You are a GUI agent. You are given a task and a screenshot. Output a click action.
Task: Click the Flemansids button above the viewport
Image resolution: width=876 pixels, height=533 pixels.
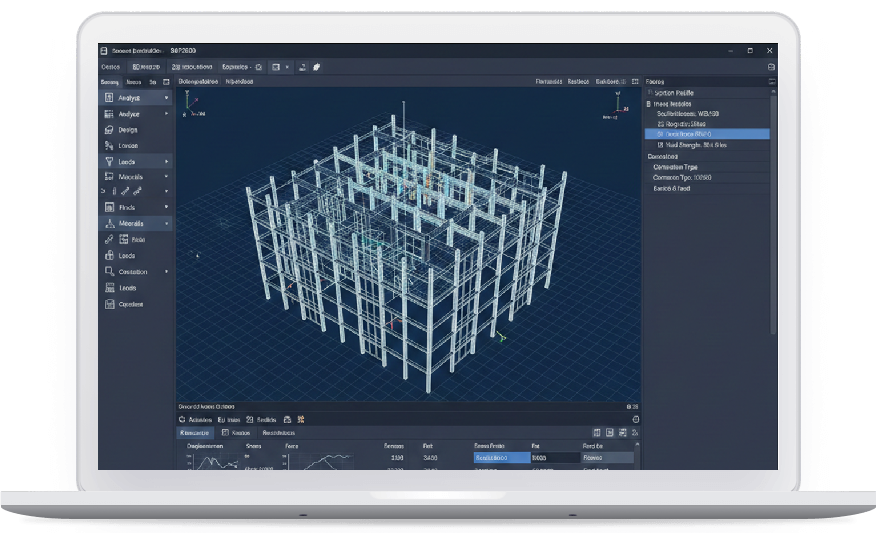(549, 82)
